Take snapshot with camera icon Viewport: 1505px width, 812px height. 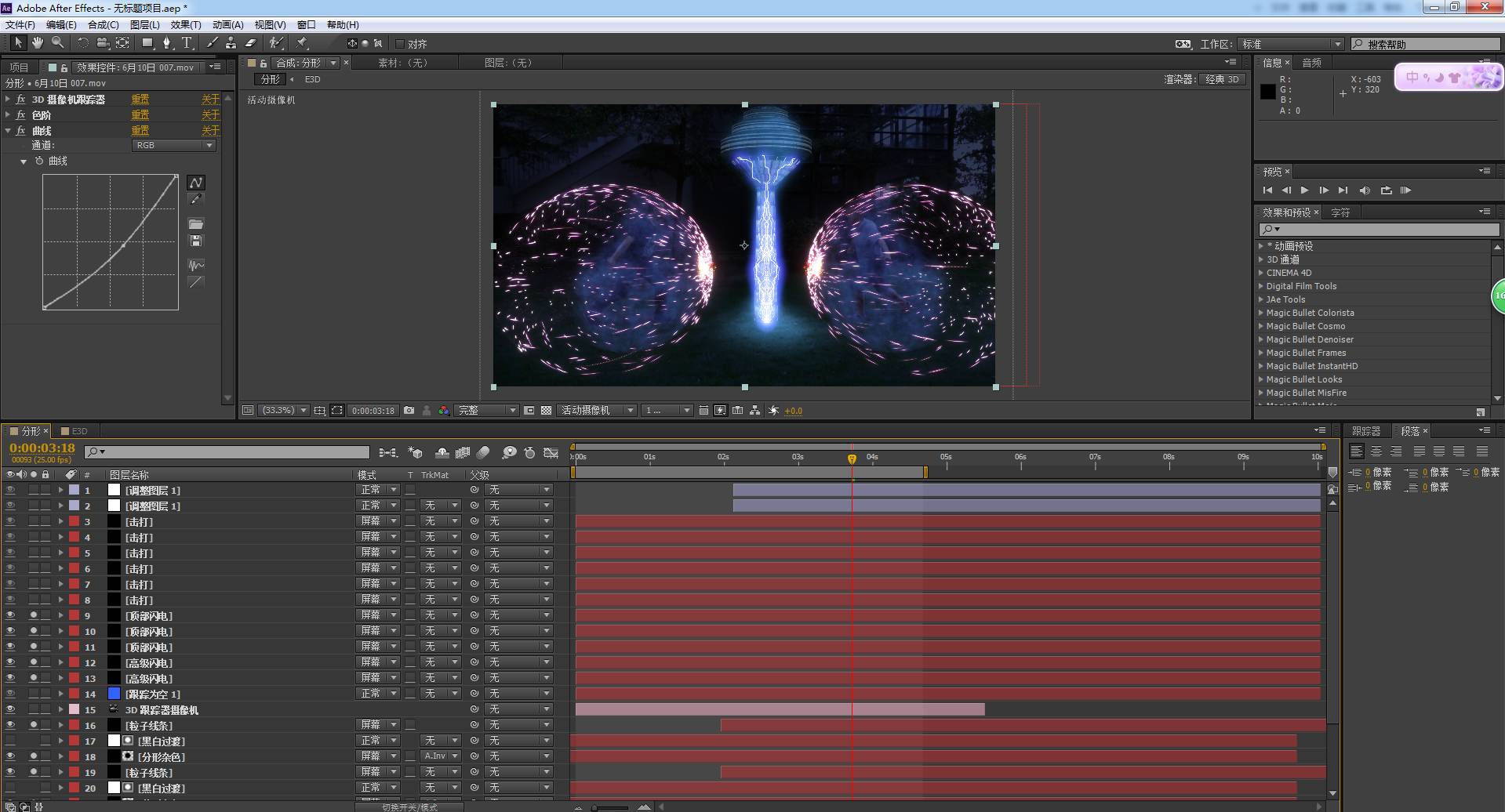pos(409,411)
